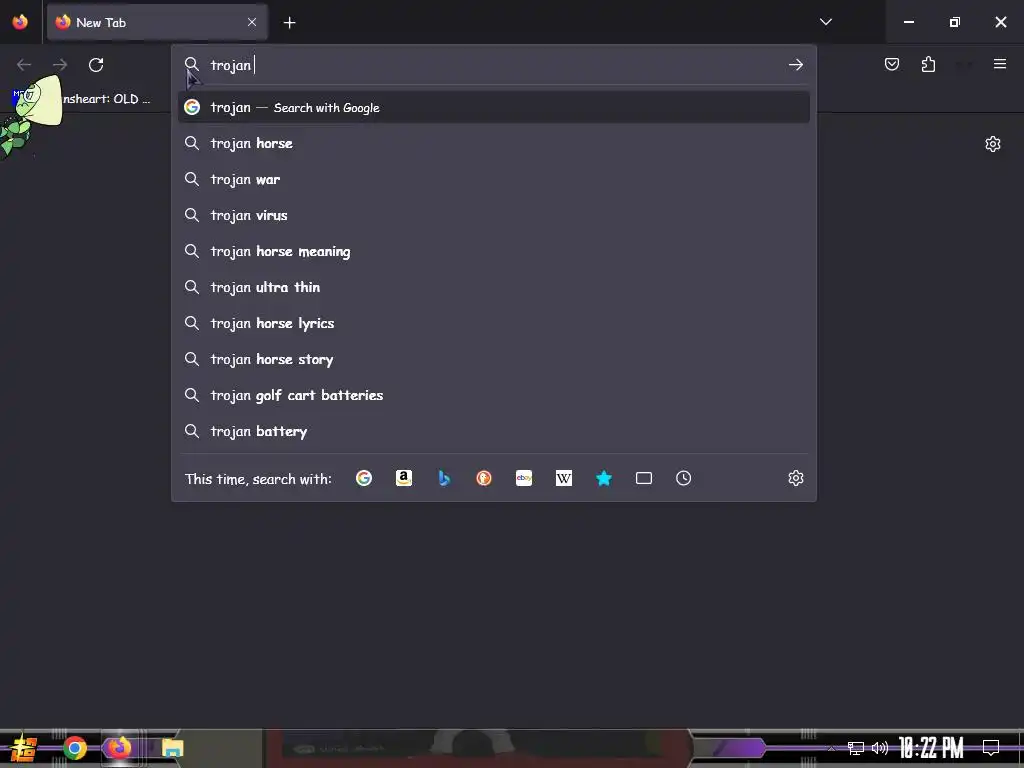Search with Google engine icon
The height and width of the screenshot is (768, 1024).
tap(364, 478)
